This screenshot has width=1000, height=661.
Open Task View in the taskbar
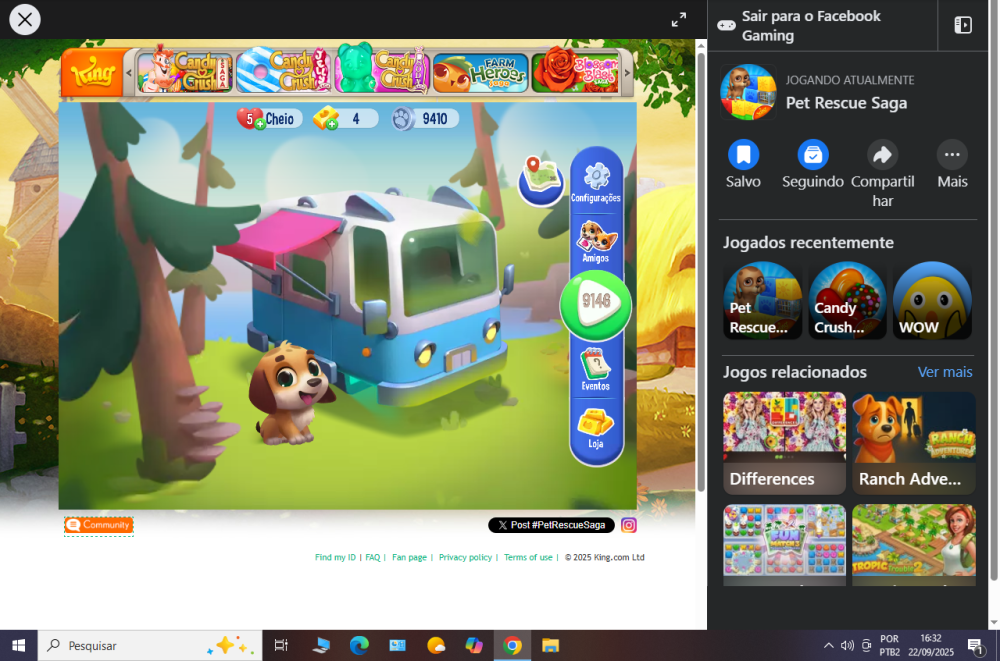(281, 646)
